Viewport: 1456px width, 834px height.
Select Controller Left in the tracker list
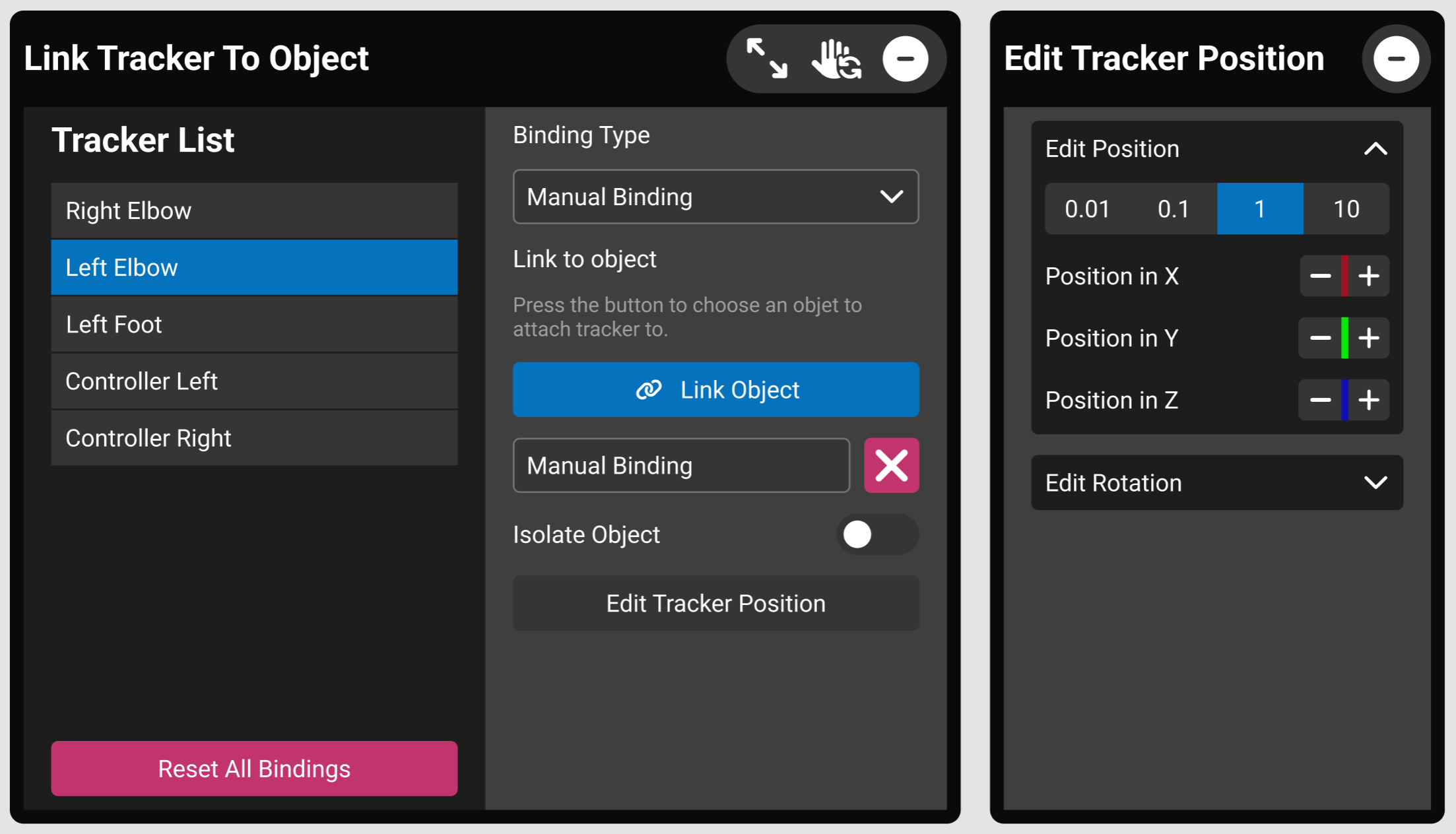coord(254,381)
